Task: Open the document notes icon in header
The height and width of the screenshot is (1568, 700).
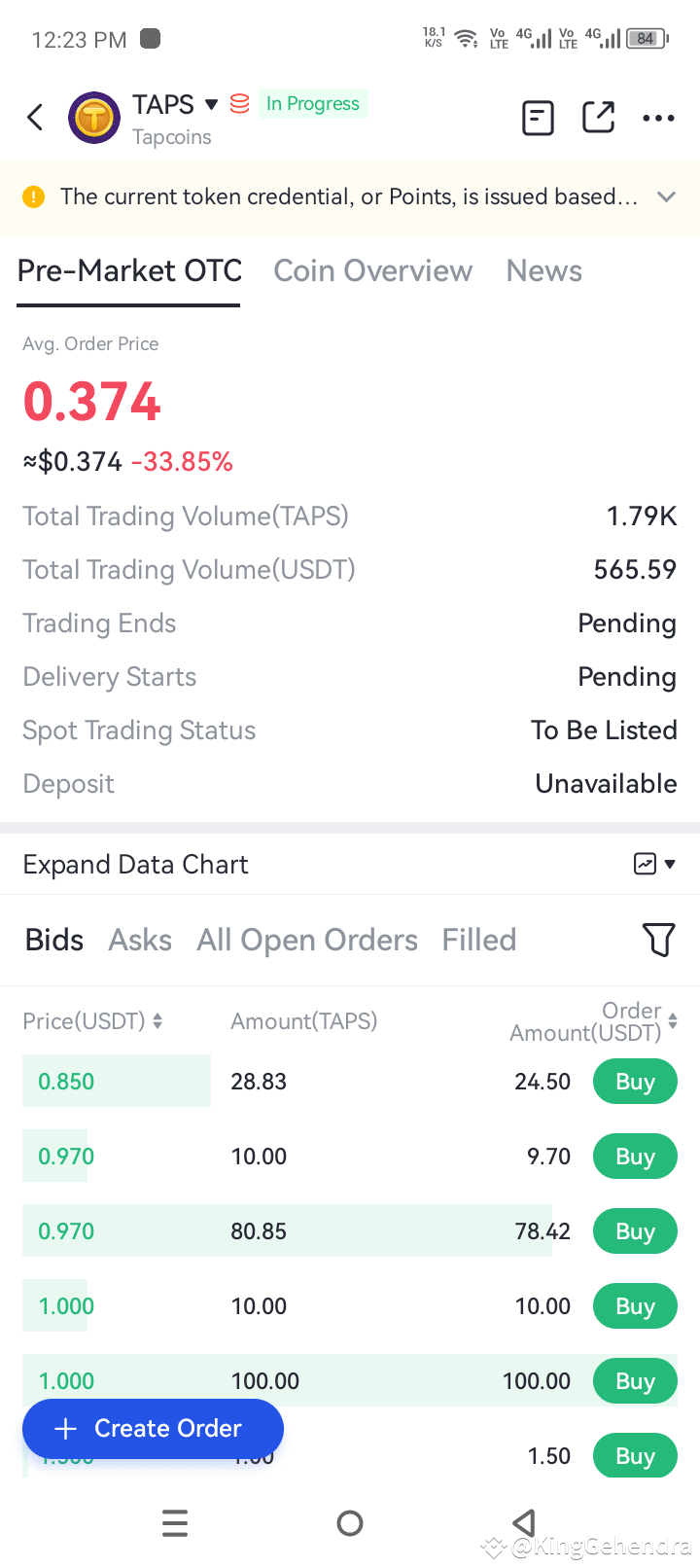Action: tap(538, 118)
